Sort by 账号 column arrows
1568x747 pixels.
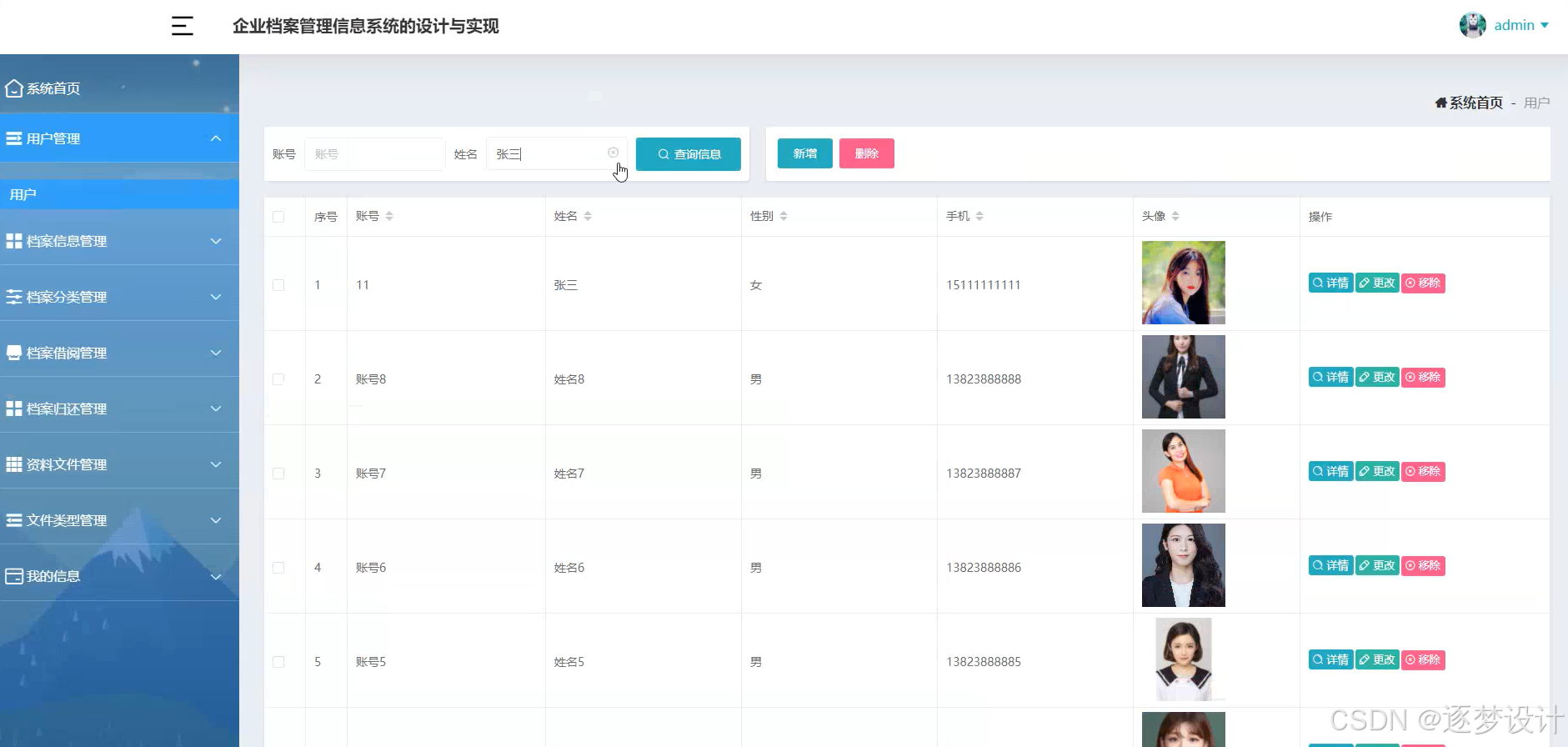pos(389,216)
